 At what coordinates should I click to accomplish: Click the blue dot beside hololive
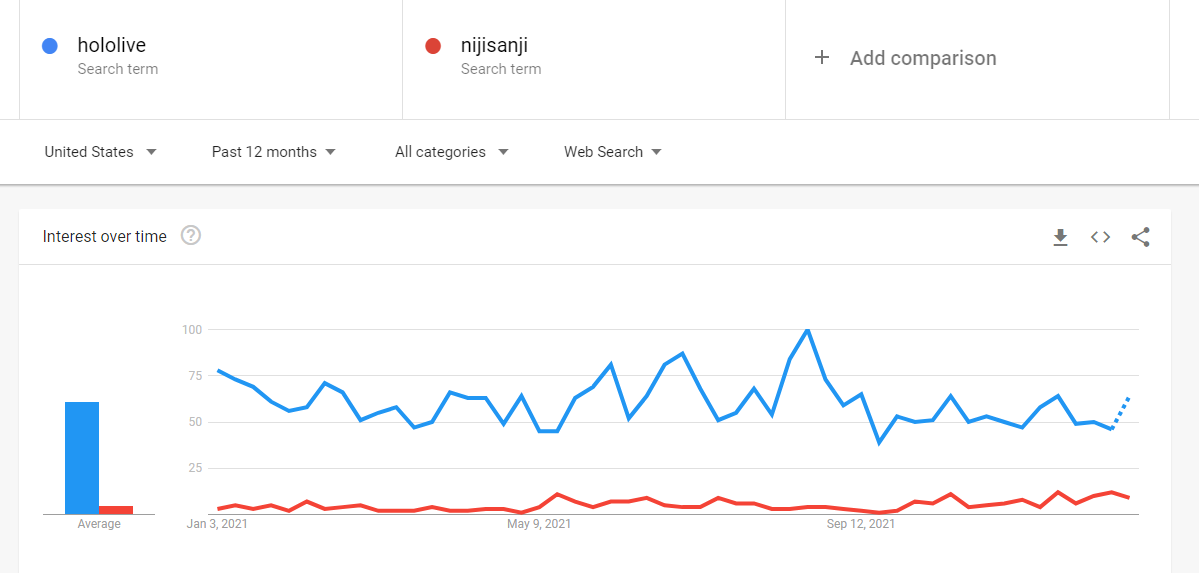(x=50, y=46)
